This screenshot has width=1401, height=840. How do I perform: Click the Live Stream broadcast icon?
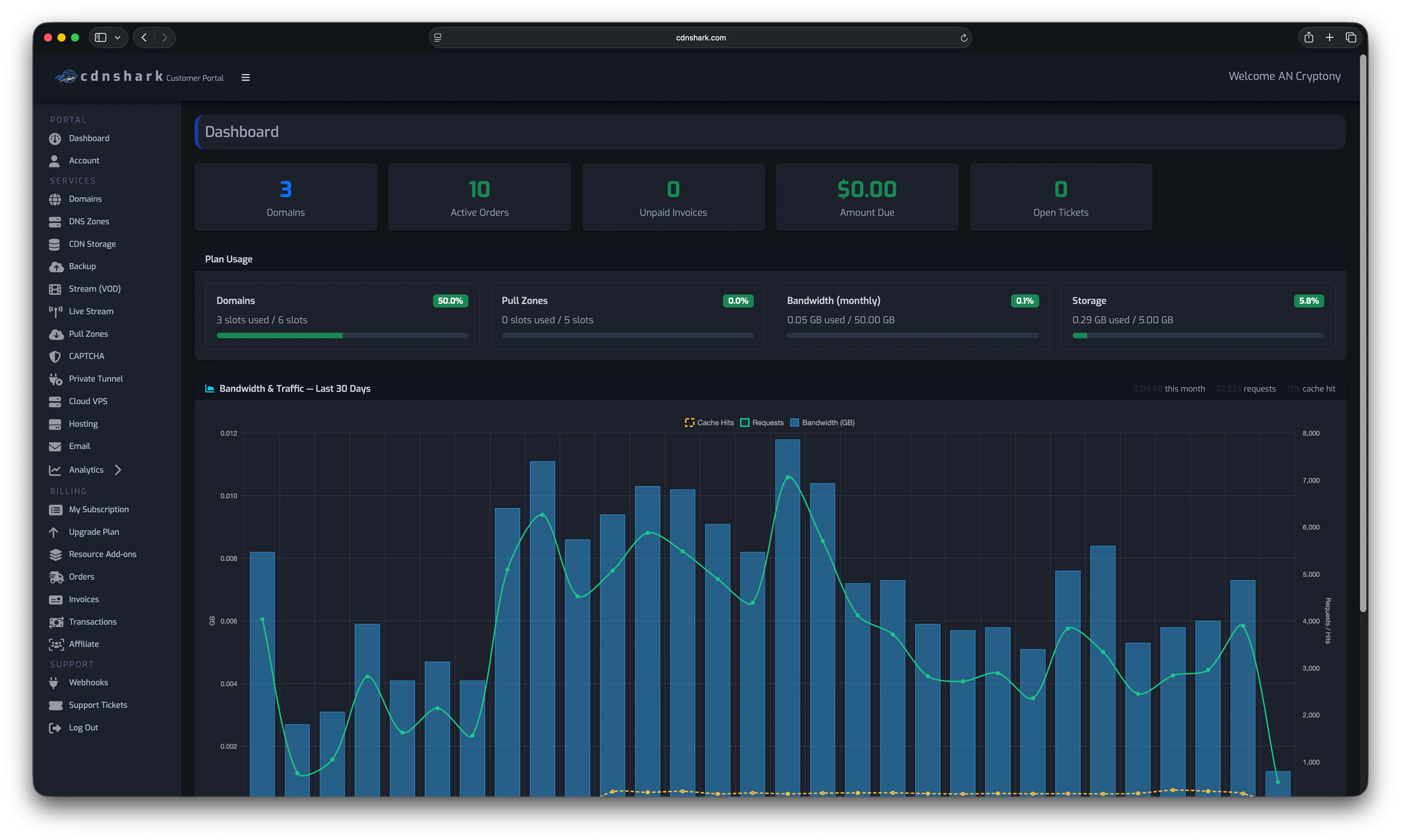[x=55, y=311]
